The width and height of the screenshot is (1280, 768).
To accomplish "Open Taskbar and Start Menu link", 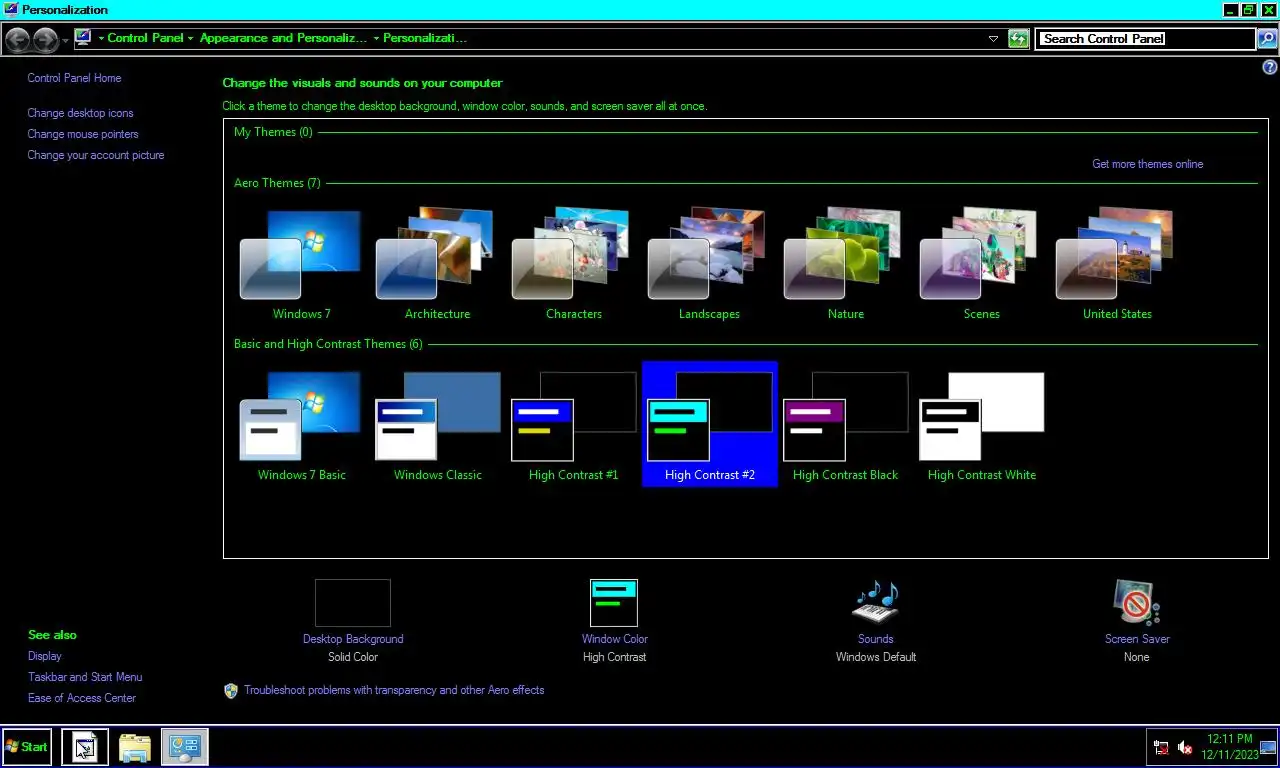I will (x=85, y=677).
